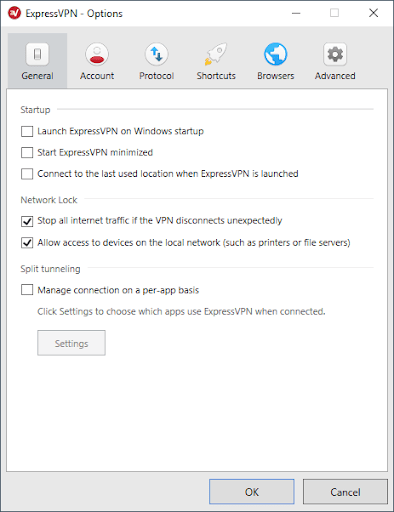
Task: Open the General tab switch icon
Action: (x=37, y=54)
